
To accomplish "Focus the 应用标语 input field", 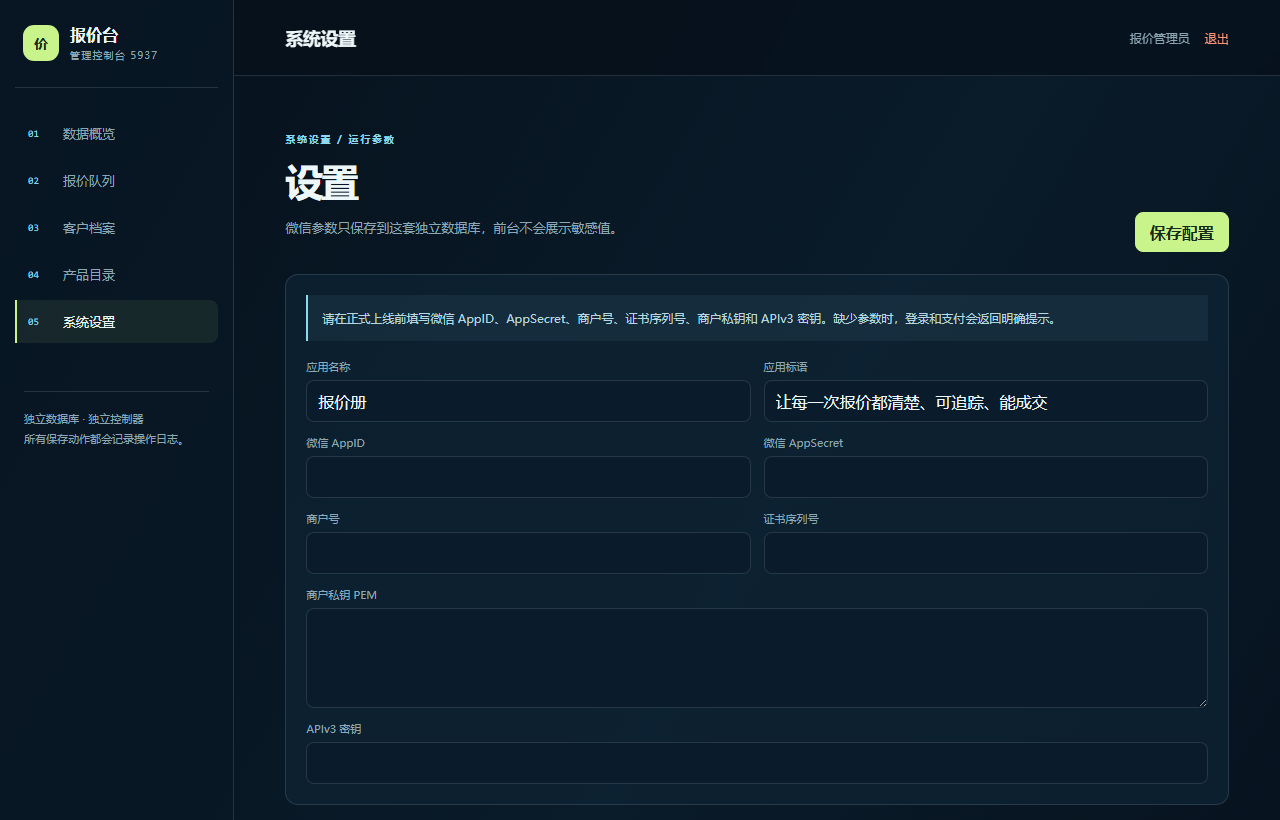I will [x=985, y=401].
